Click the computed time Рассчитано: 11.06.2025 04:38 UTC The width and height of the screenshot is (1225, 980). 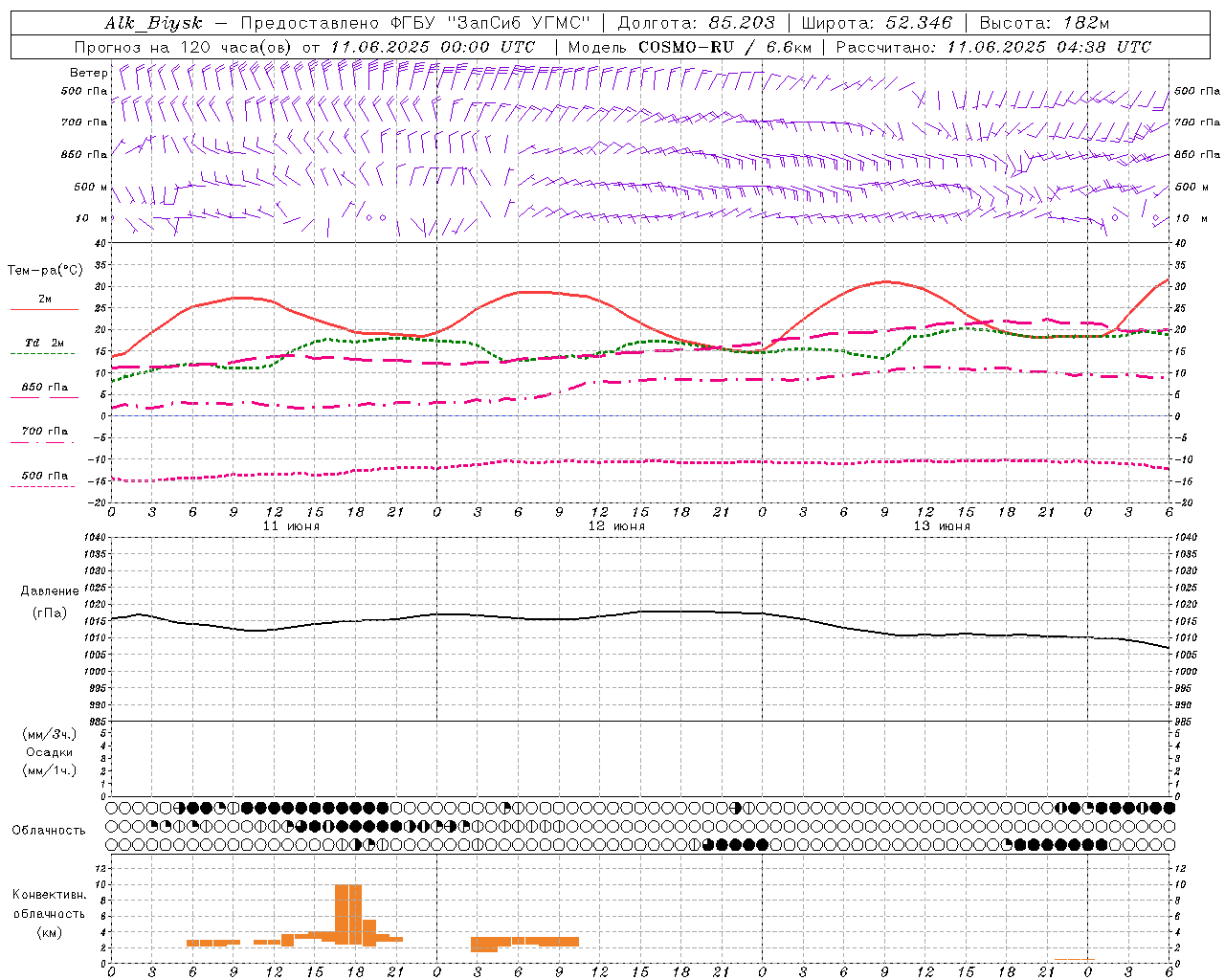993,47
